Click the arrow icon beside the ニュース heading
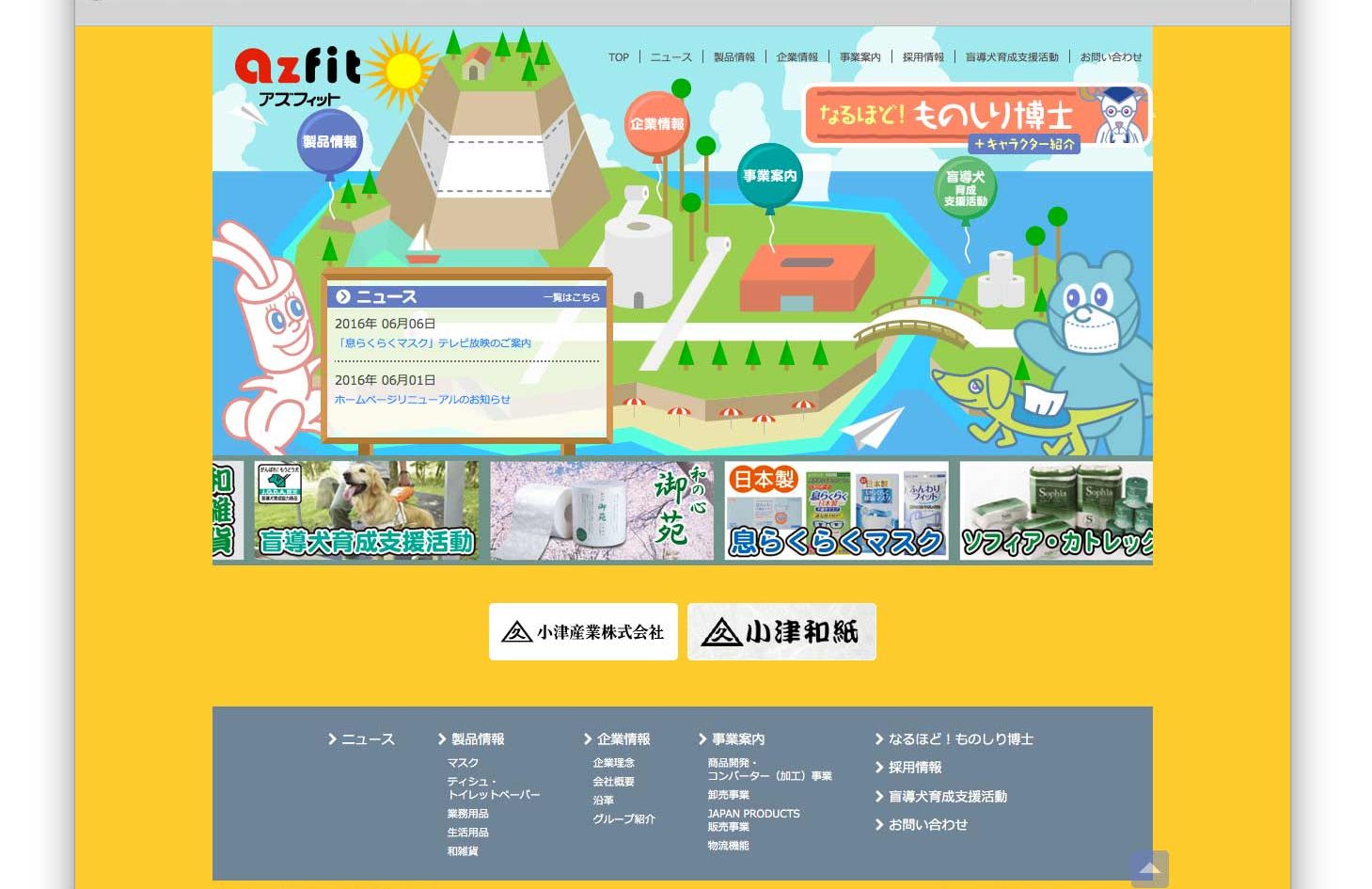The image size is (1372, 889). pos(343,296)
